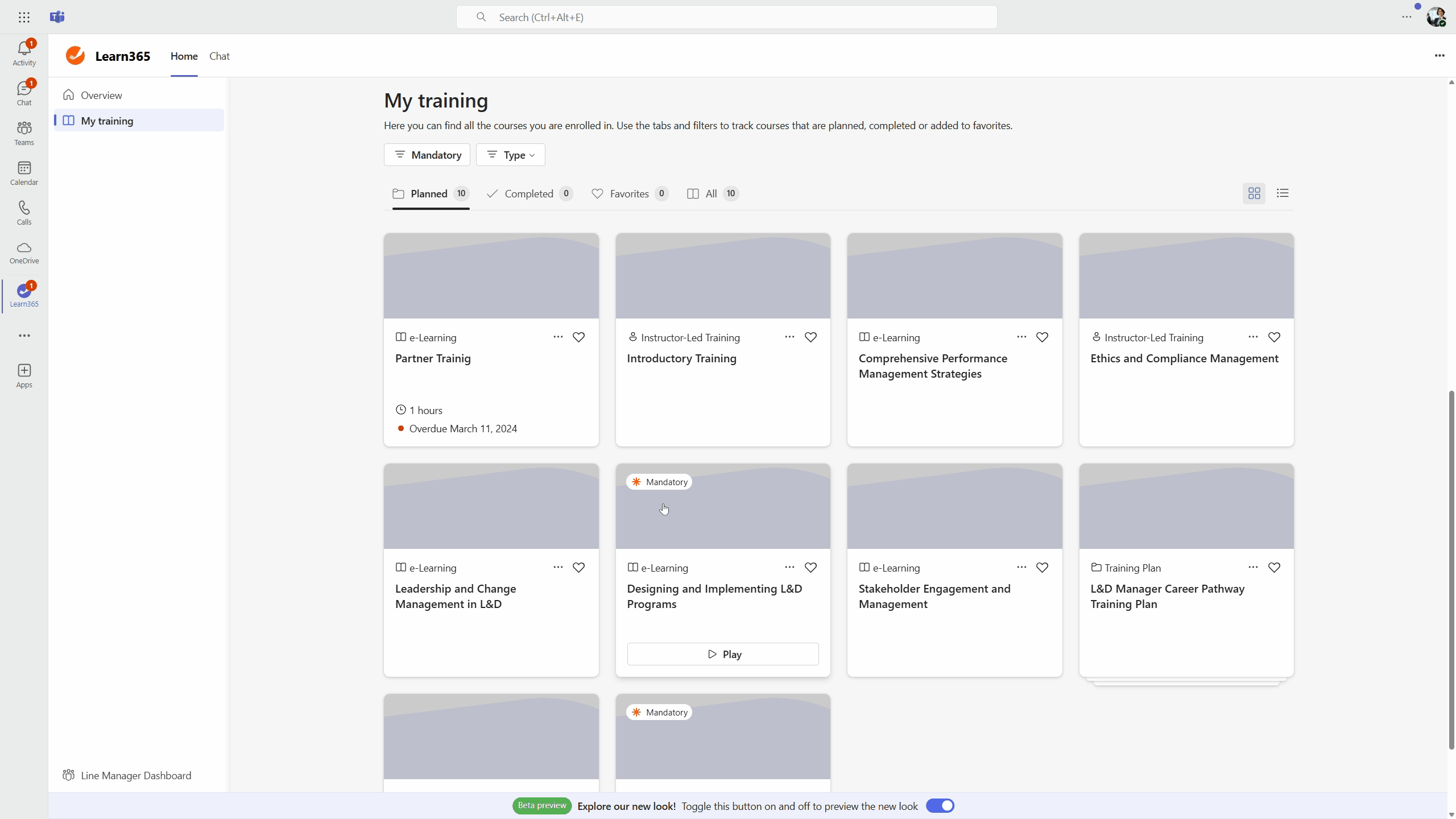Click the vertical page scrollbar
Image resolution: width=1456 pixels, height=819 pixels.
[x=1451, y=570]
